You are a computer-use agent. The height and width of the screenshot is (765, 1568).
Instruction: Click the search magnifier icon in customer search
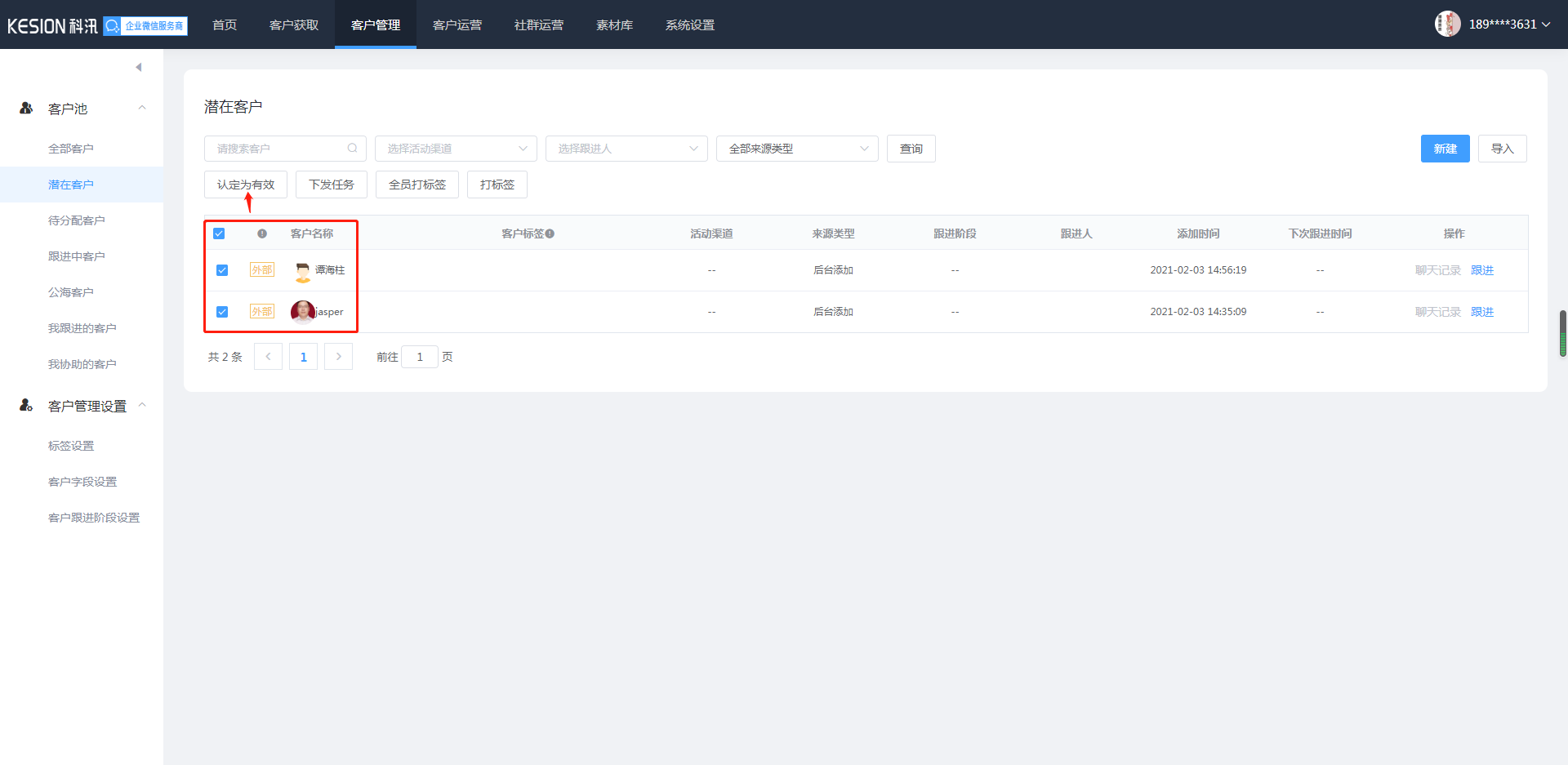pos(352,149)
